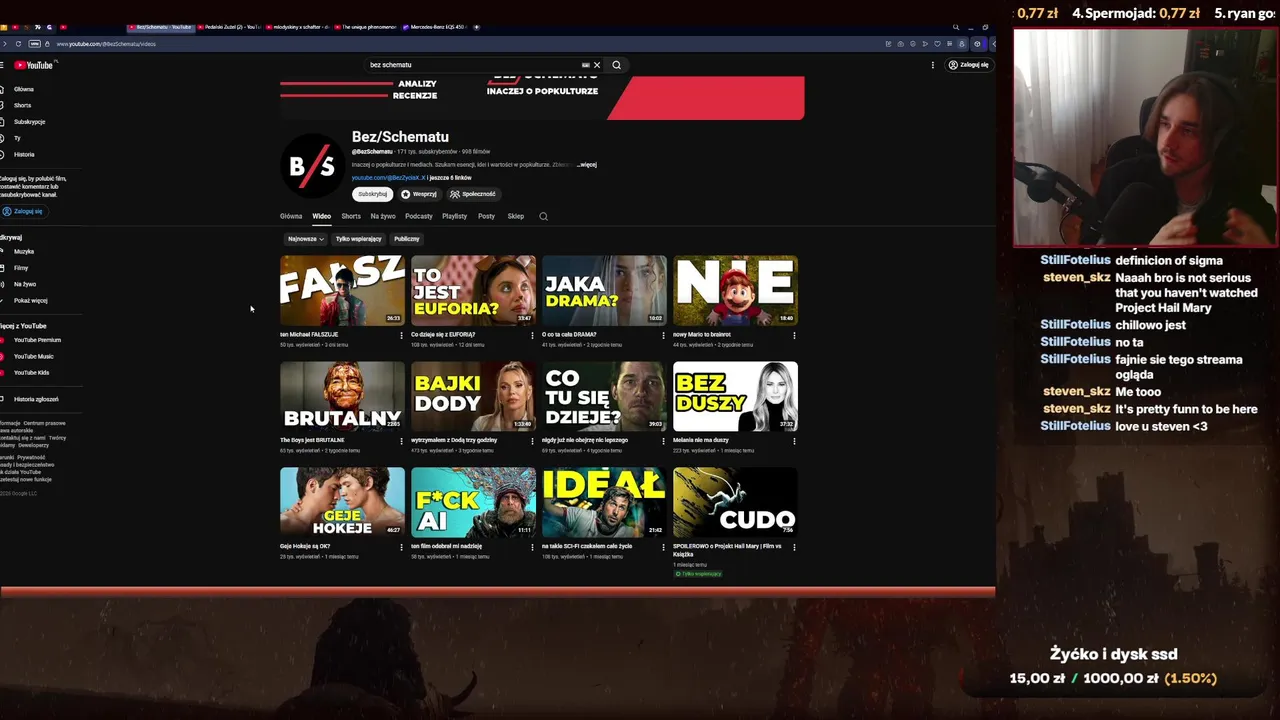Go to Główna in the sidebar
The image size is (1280, 720).
point(23,89)
